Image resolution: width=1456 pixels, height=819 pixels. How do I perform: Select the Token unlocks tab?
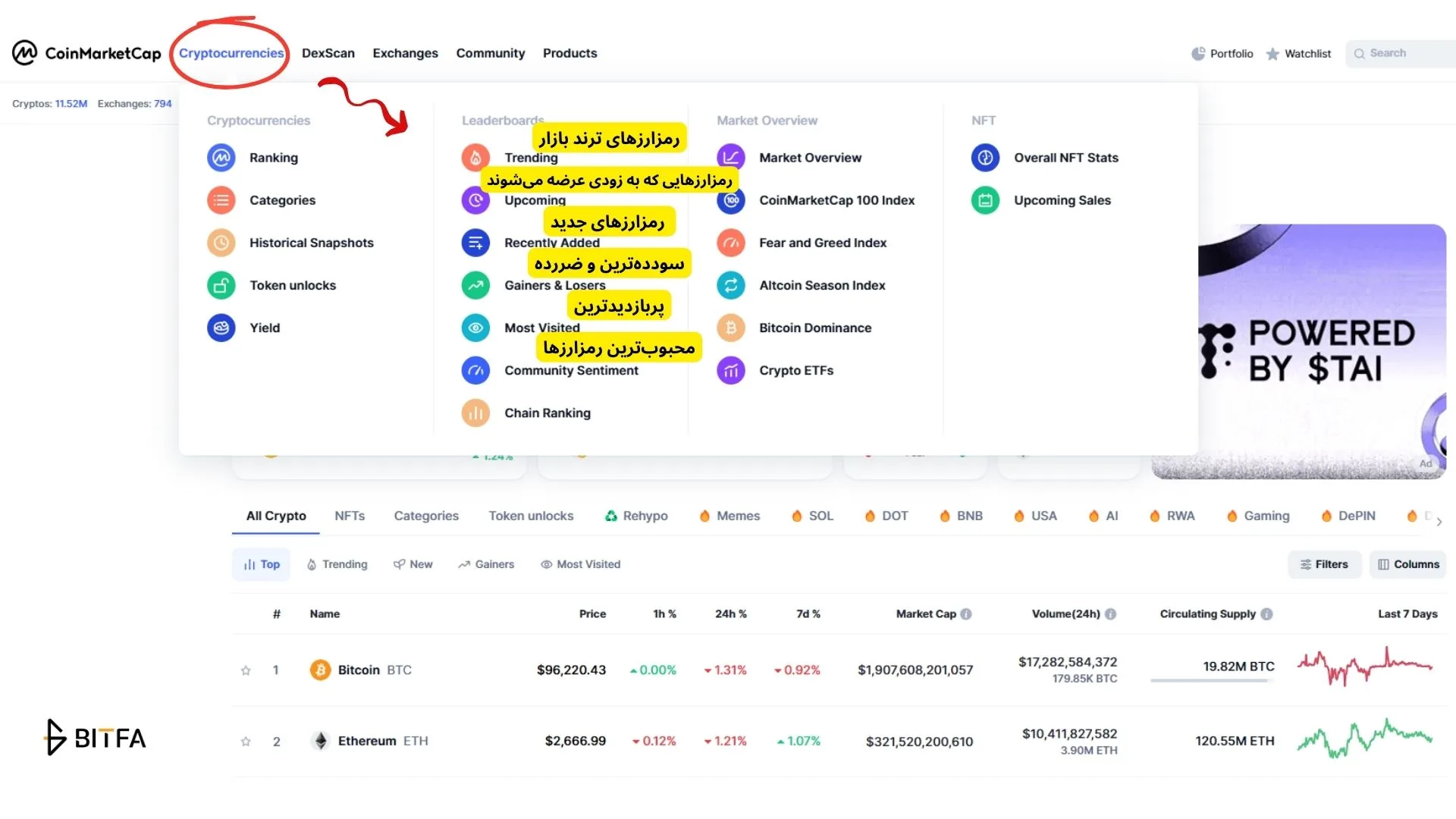[x=531, y=516]
